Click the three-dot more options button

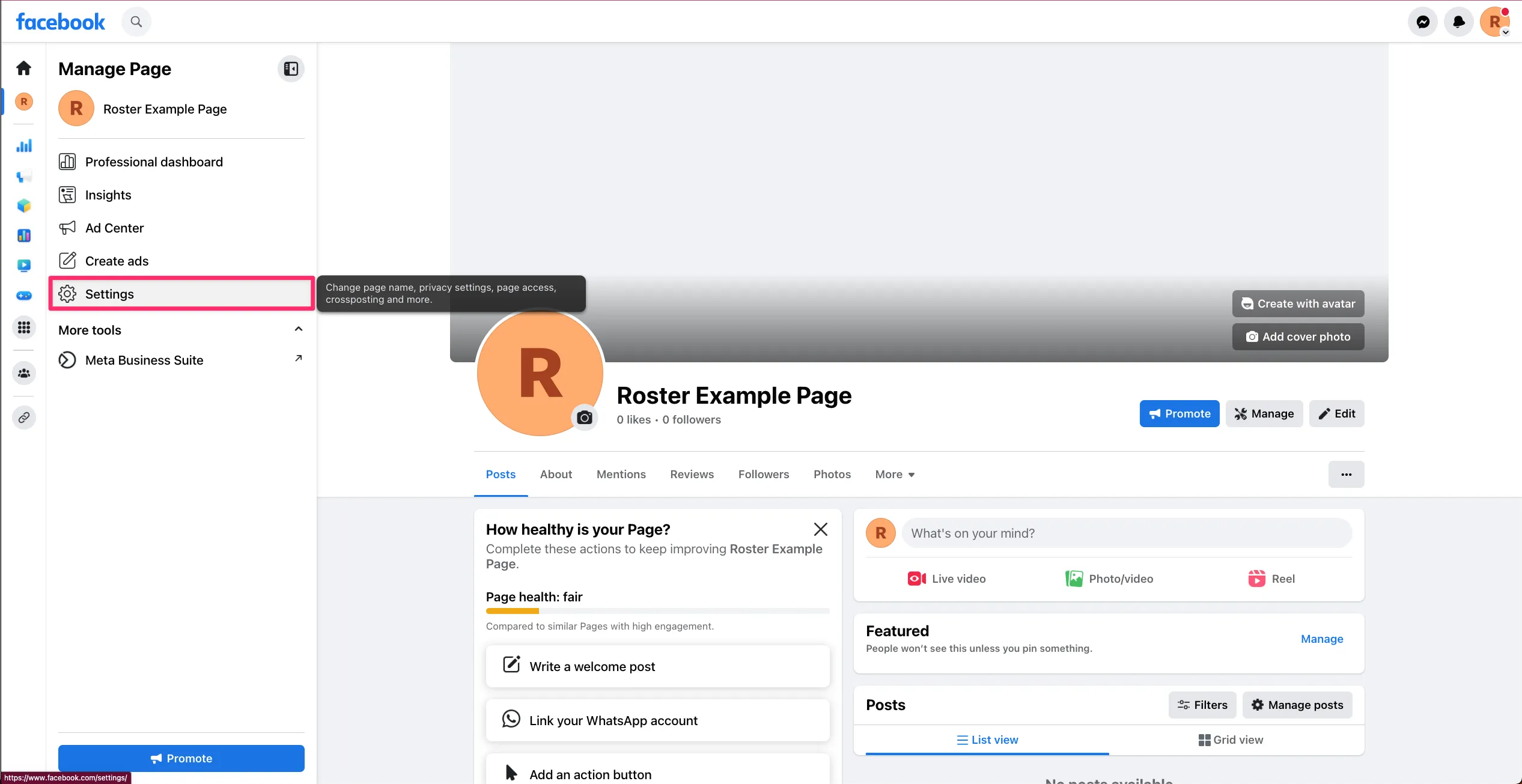coord(1346,475)
